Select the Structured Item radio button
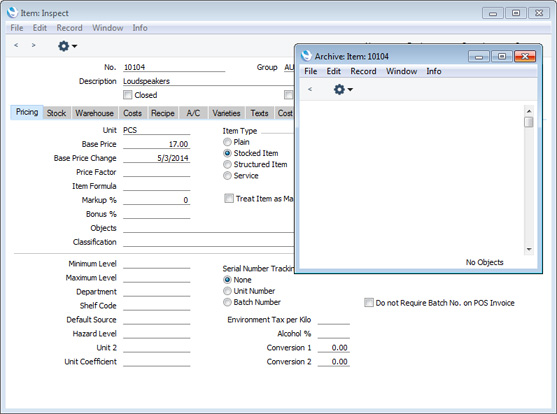This screenshot has width=557, height=414. coord(227,165)
